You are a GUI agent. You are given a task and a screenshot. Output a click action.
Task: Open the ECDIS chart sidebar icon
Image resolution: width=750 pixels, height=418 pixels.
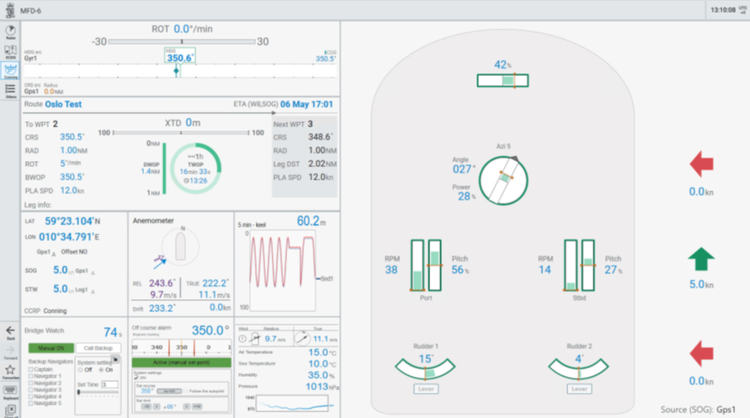coord(10,52)
